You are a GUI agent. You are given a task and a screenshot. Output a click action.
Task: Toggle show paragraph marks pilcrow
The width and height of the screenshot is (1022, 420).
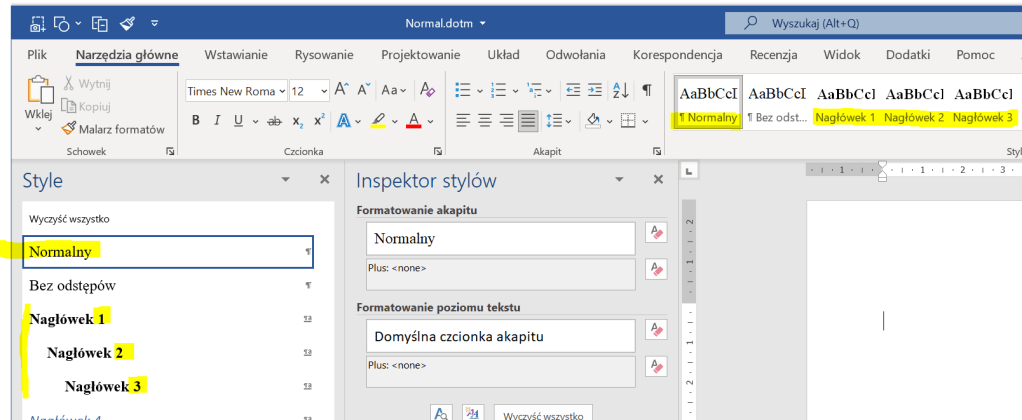(x=646, y=91)
